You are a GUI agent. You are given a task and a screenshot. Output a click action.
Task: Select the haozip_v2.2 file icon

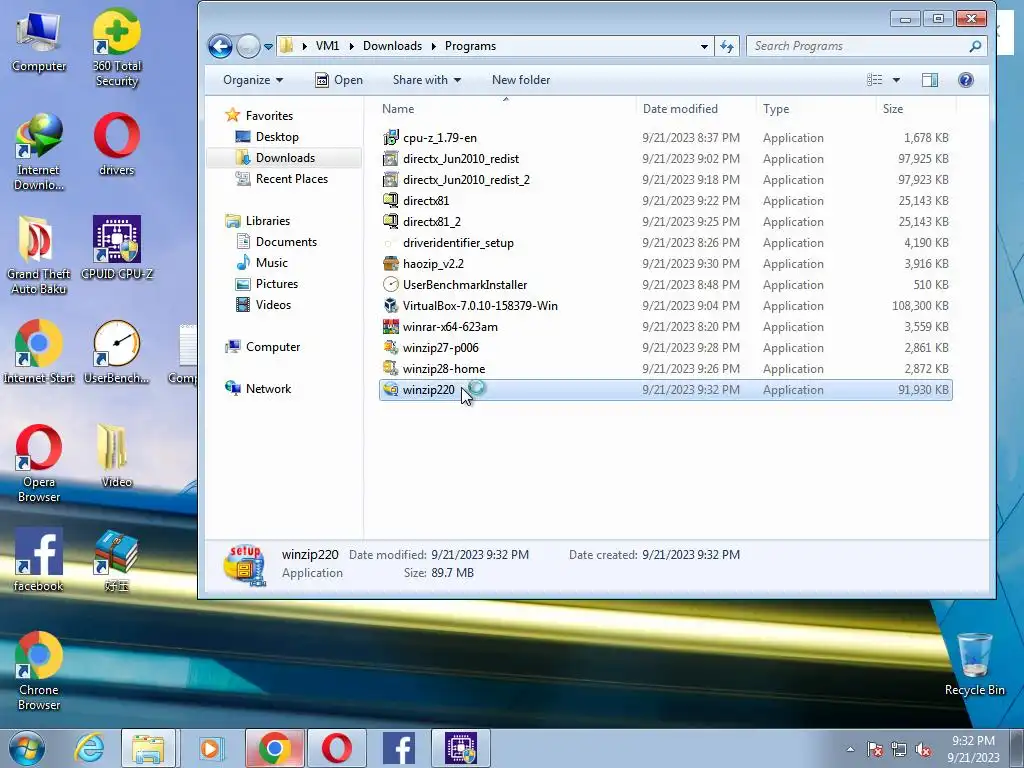(391, 264)
